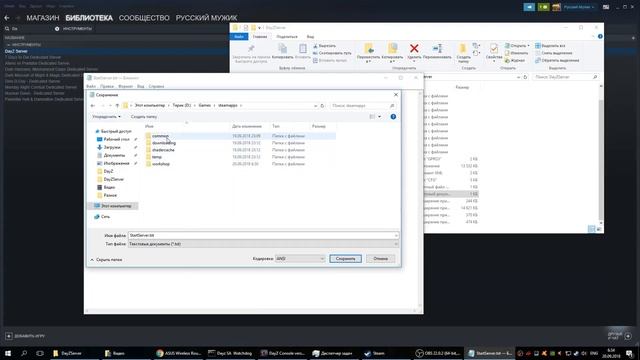Click the Games breadcrumb in the dialog address bar
640x360 pixels.
(x=204, y=105)
